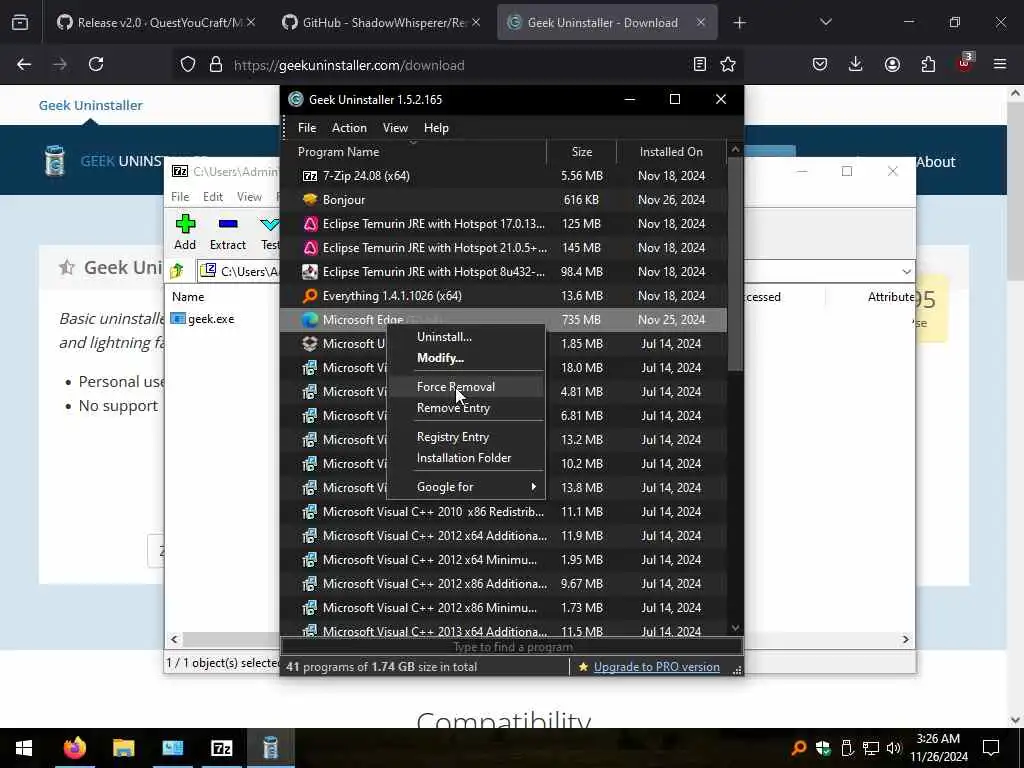The image size is (1024, 768).
Task: Click icon of Eclipse Temurin JRE 17.0.13 row
Action: [310, 224]
